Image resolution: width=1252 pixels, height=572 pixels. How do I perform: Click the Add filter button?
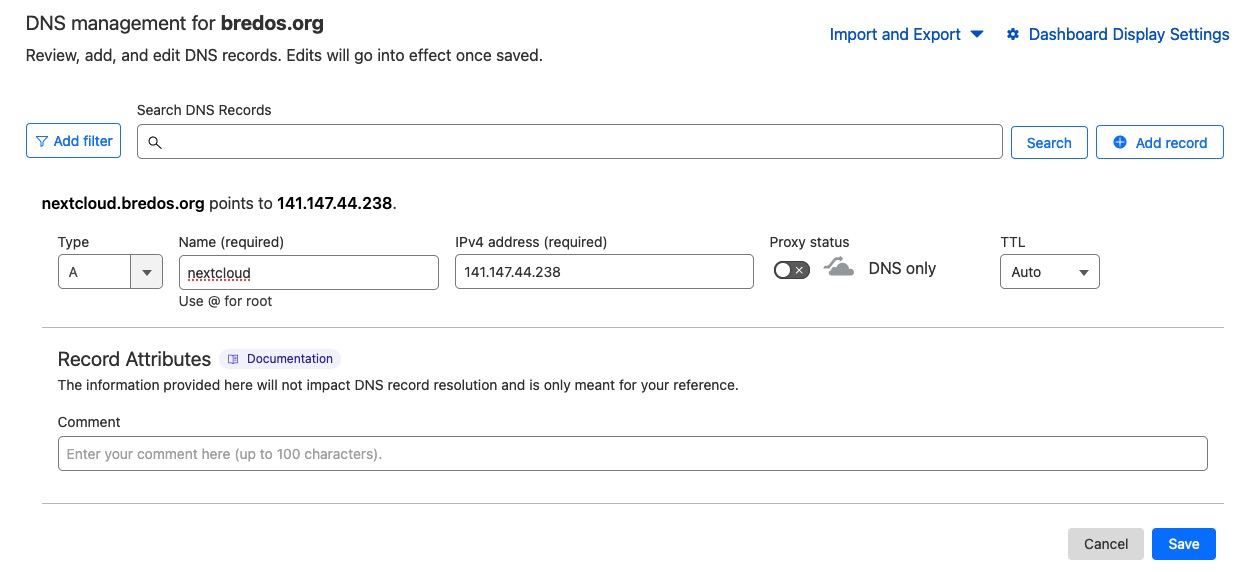[73, 141]
